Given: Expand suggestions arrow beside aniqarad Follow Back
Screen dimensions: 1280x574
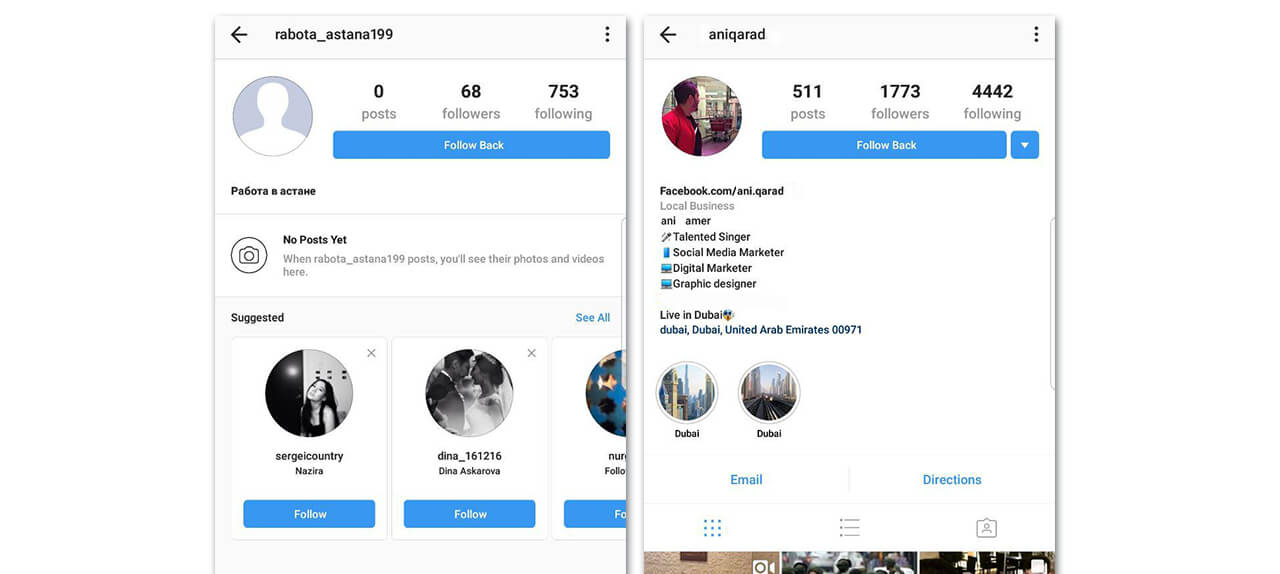Looking at the screenshot, I should tap(1025, 145).
